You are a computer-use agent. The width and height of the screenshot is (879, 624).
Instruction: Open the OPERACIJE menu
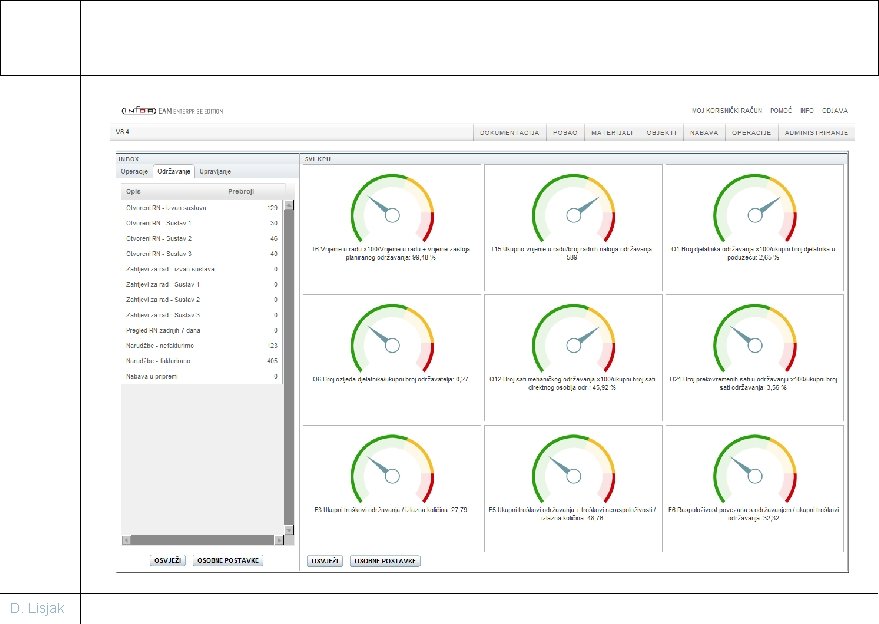coord(751,133)
